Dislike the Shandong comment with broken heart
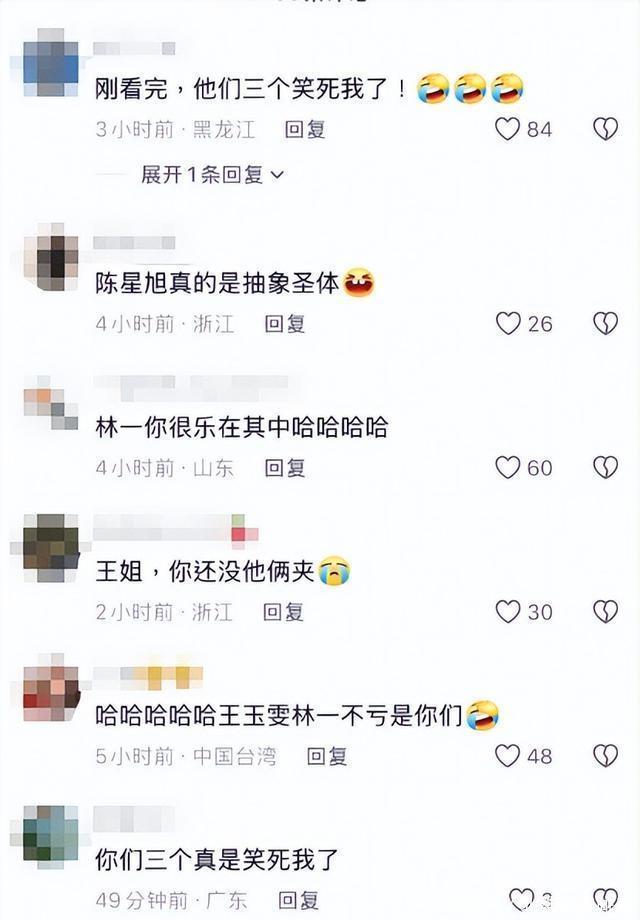The width and height of the screenshot is (640, 920). 605,468
